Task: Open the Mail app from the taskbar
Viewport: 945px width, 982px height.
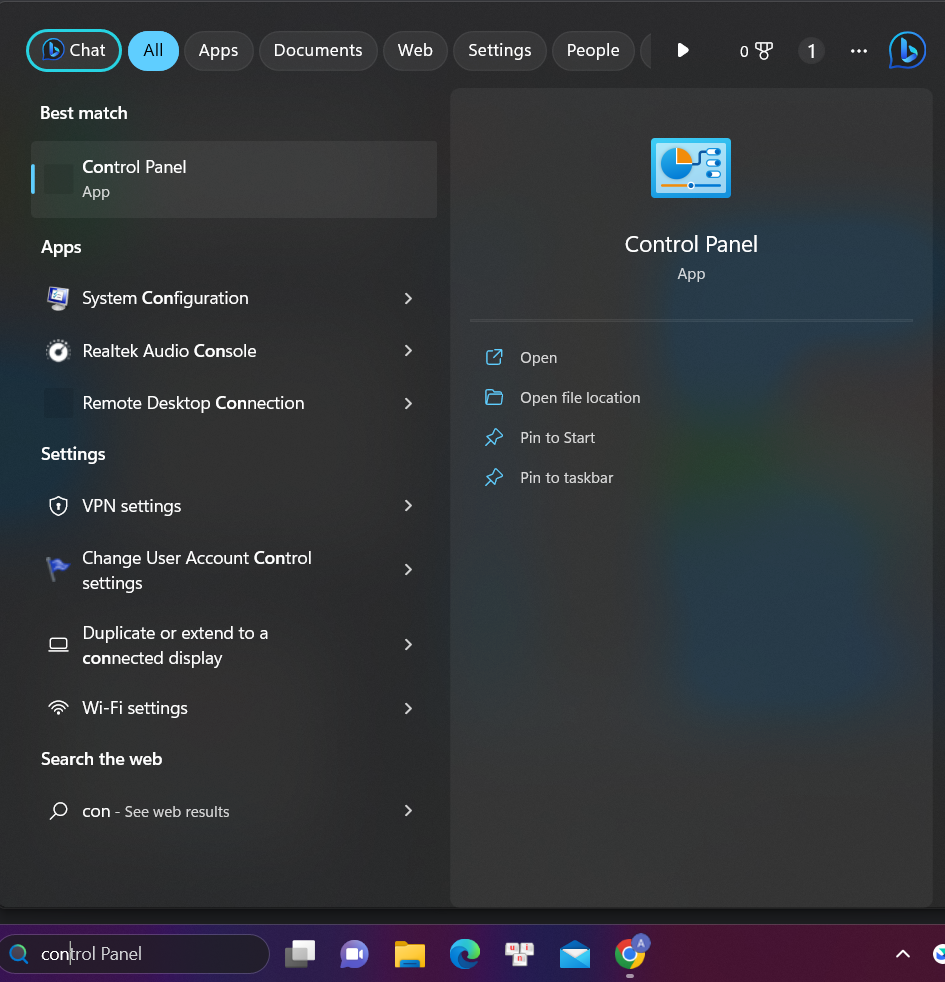Action: [x=575, y=954]
